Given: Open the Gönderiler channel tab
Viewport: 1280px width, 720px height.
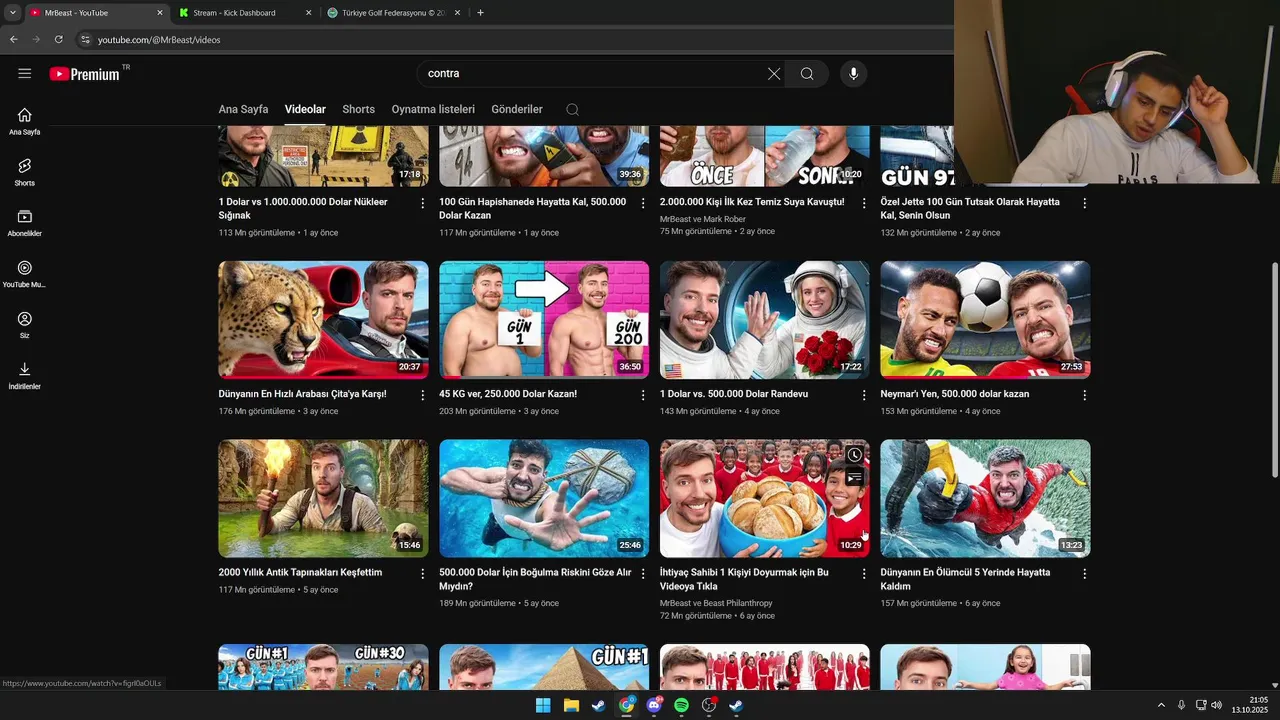Looking at the screenshot, I should pos(517,109).
